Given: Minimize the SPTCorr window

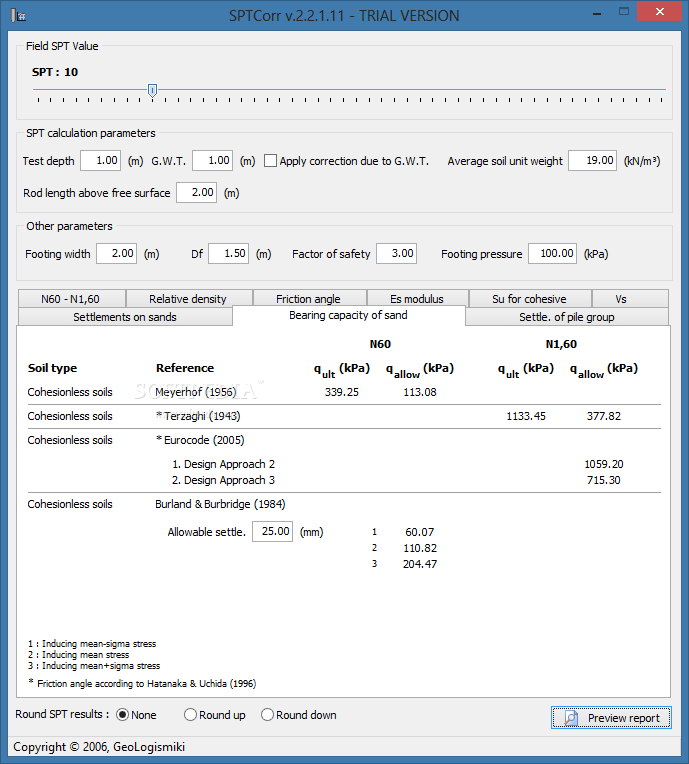Looking at the screenshot, I should (597, 12).
